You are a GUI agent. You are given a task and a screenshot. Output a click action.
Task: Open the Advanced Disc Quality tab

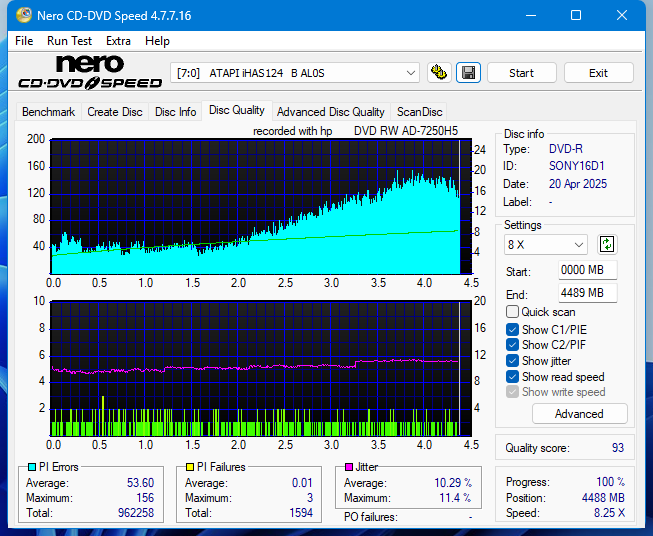[331, 112]
